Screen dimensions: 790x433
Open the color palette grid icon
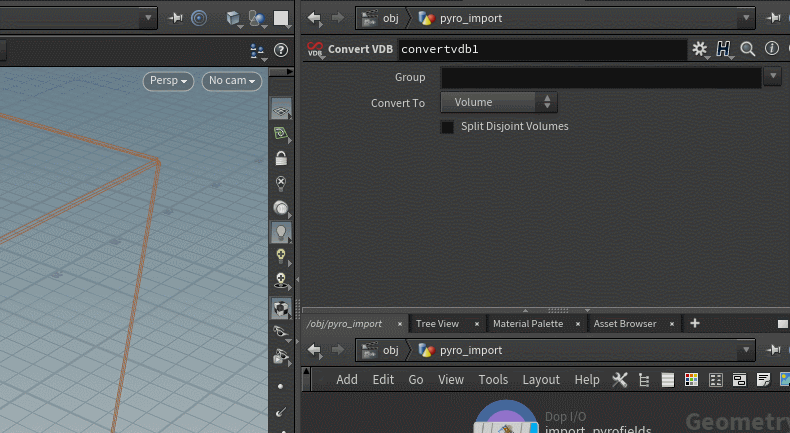click(x=691, y=380)
